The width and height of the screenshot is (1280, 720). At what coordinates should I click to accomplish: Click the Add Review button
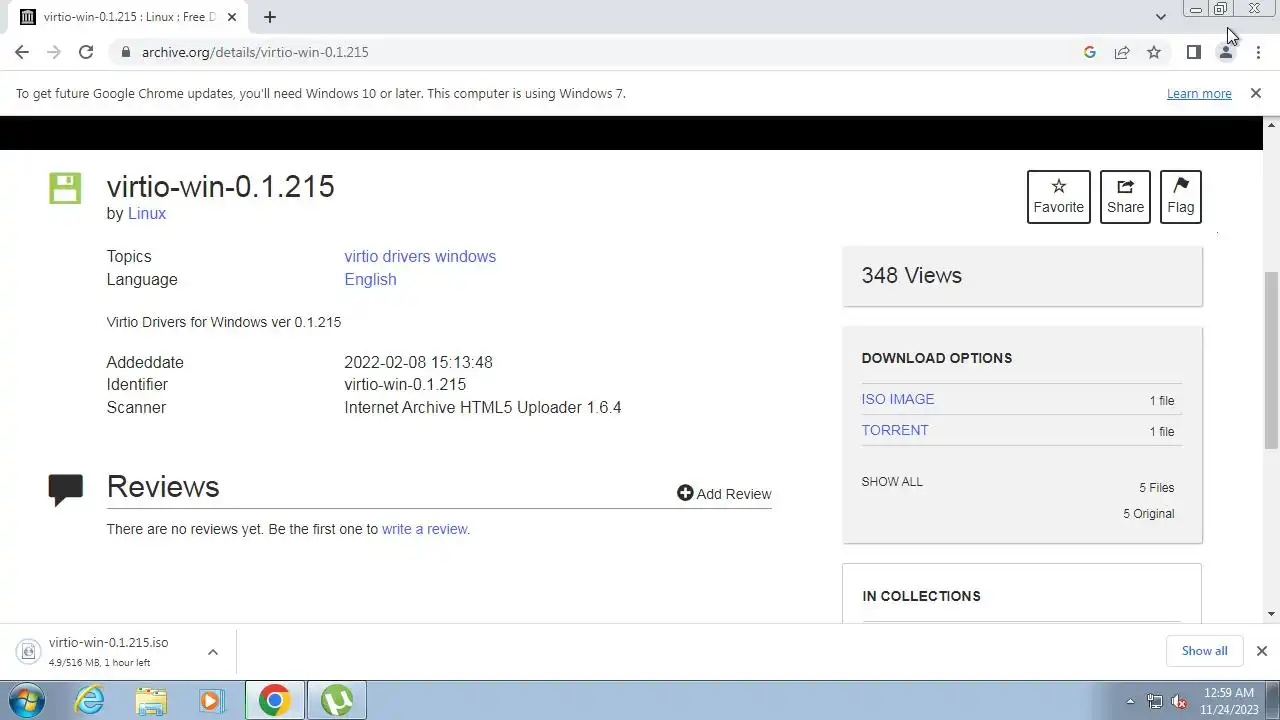[724, 493]
